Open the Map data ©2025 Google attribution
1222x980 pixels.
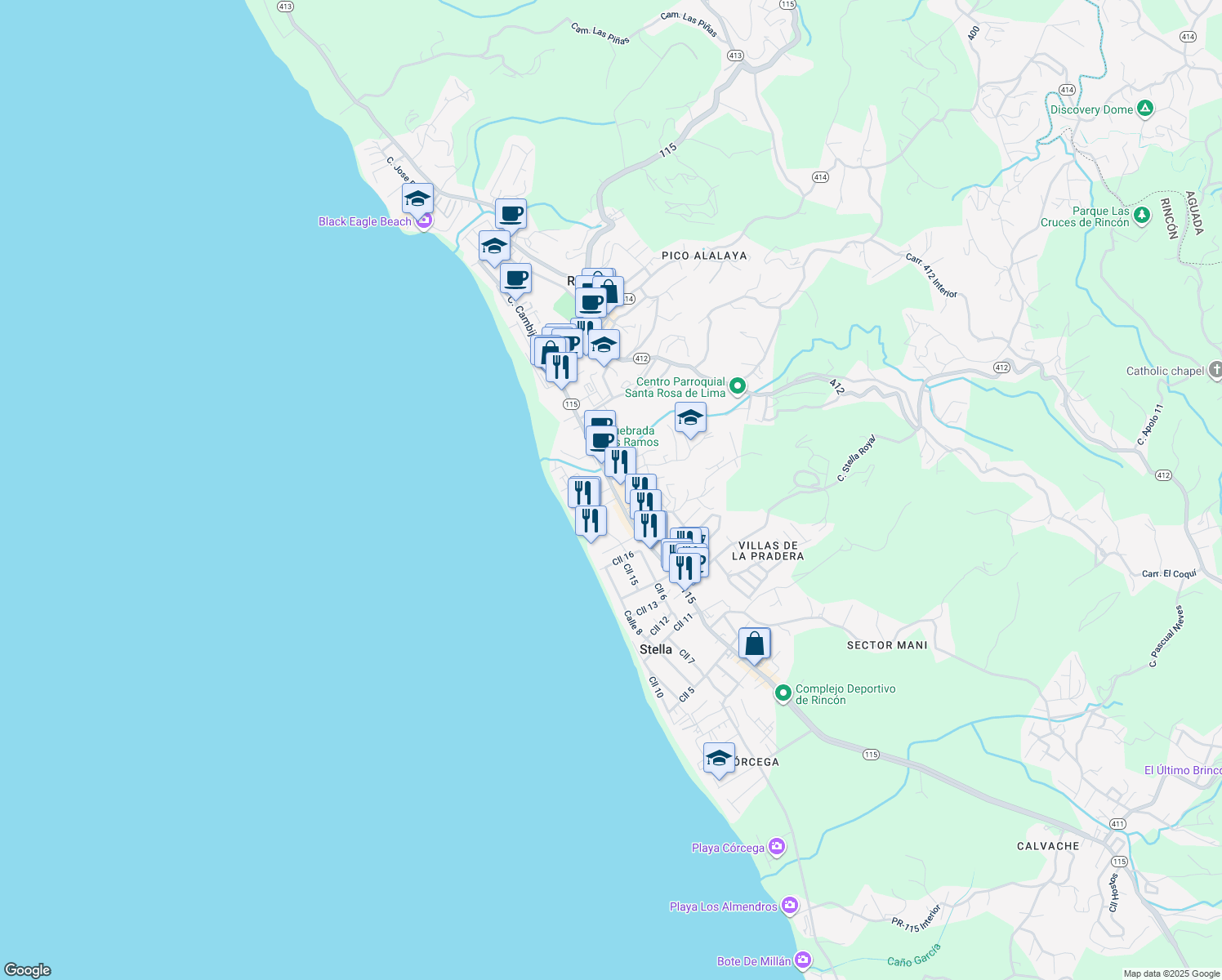click(1171, 973)
